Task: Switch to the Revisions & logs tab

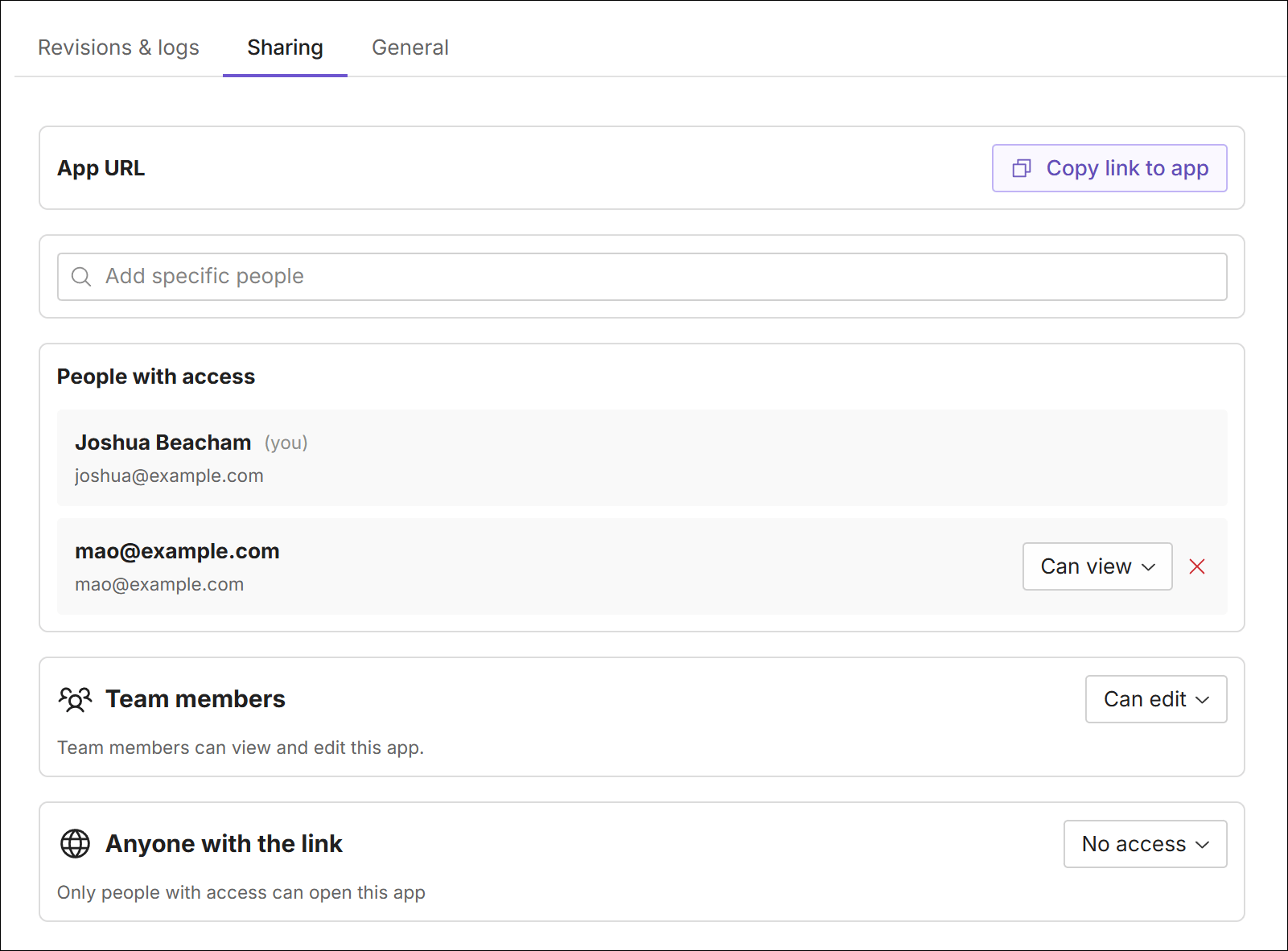Action: tap(118, 47)
